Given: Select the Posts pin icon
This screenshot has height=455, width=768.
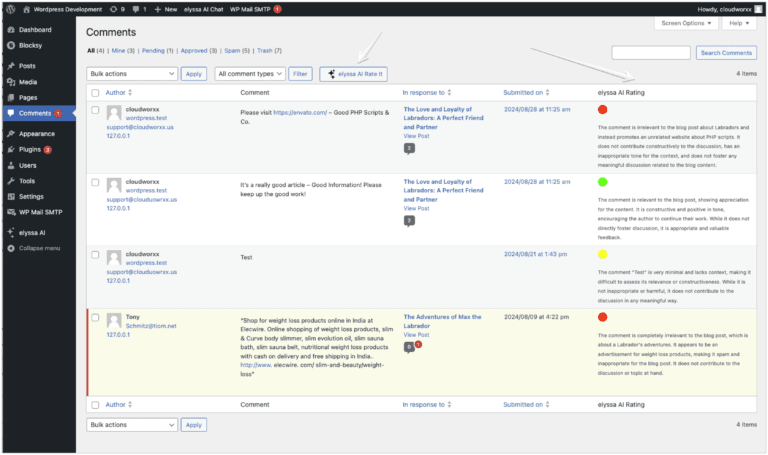Looking at the screenshot, I should click(11, 66).
